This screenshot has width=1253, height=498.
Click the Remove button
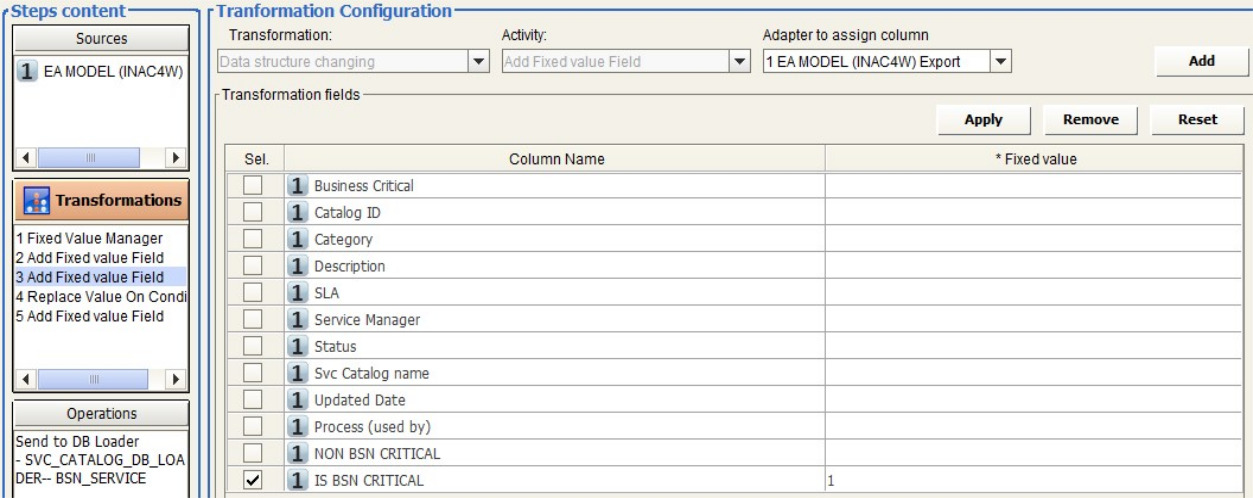coord(1090,119)
